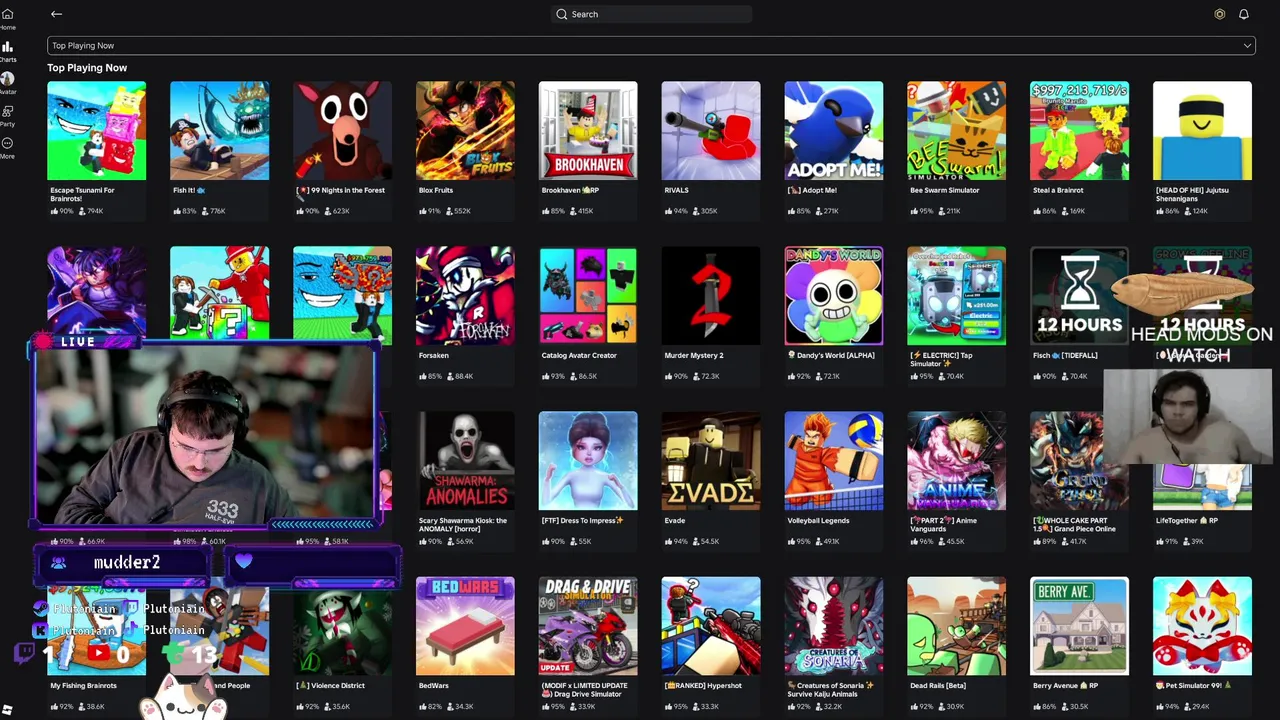Click the Top Playing Now heading

(x=87, y=68)
